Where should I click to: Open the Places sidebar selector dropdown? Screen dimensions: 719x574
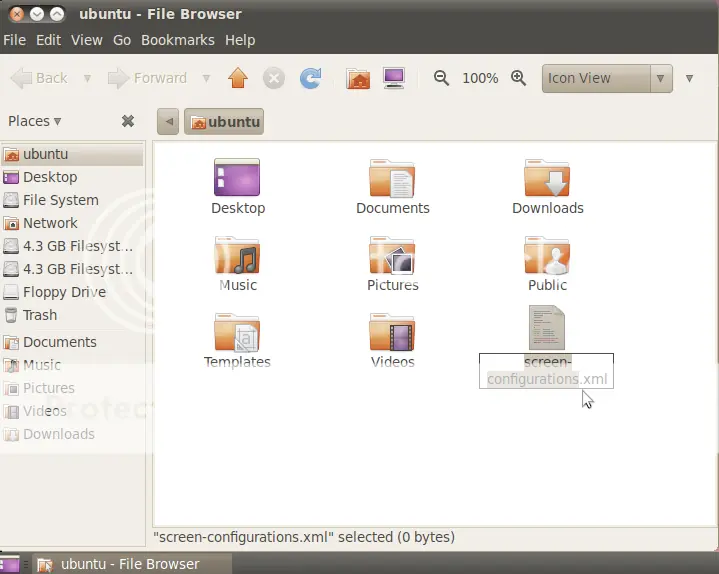tap(34, 121)
